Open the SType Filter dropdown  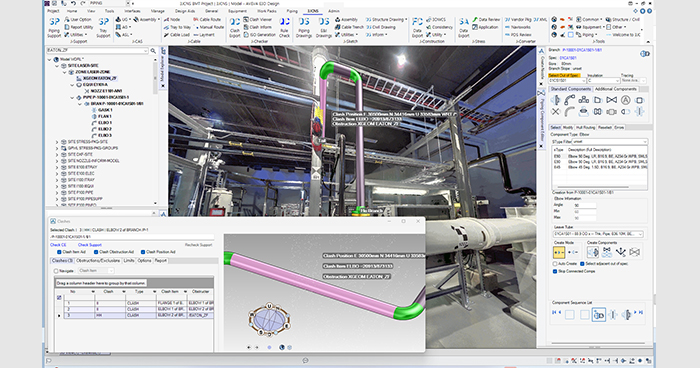point(609,142)
